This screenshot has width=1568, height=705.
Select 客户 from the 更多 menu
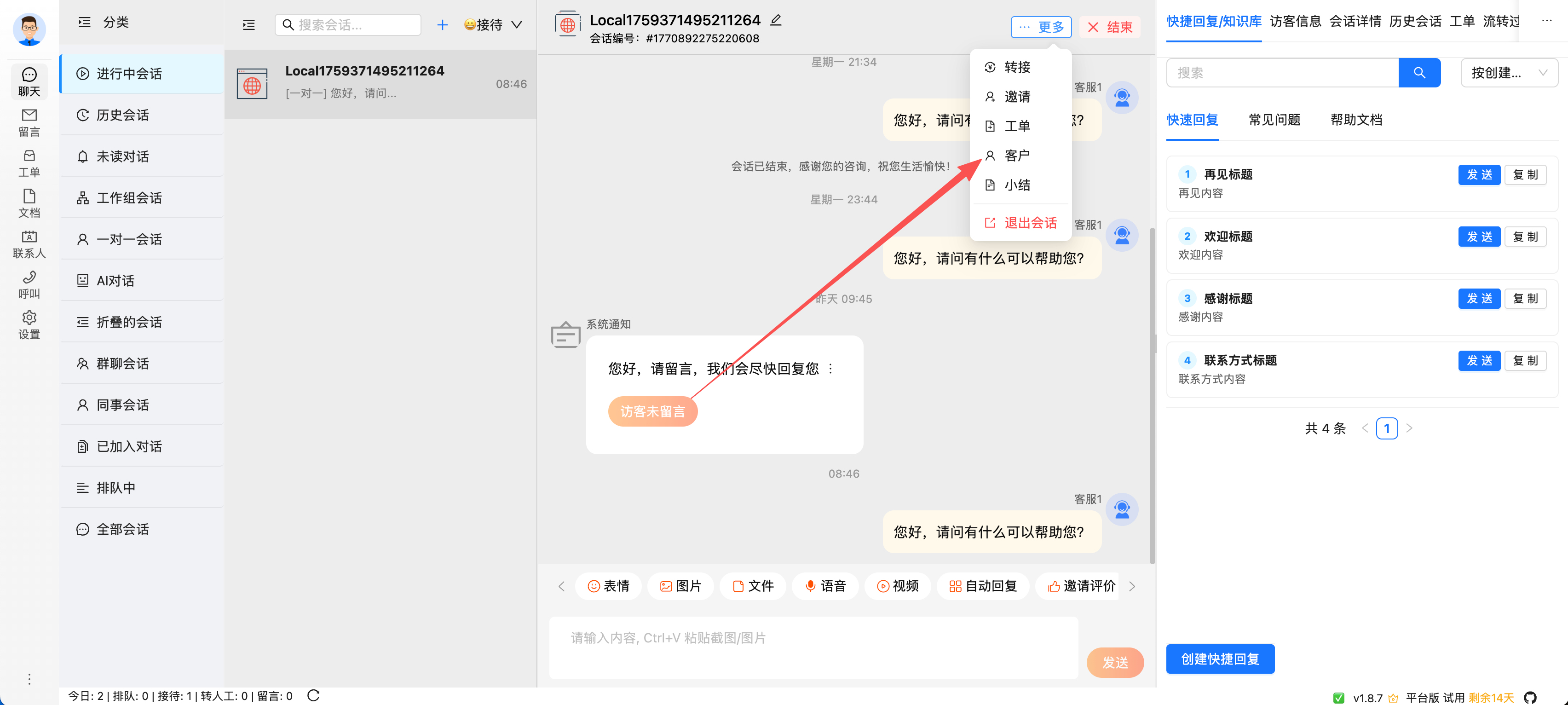pyautogui.click(x=1017, y=155)
